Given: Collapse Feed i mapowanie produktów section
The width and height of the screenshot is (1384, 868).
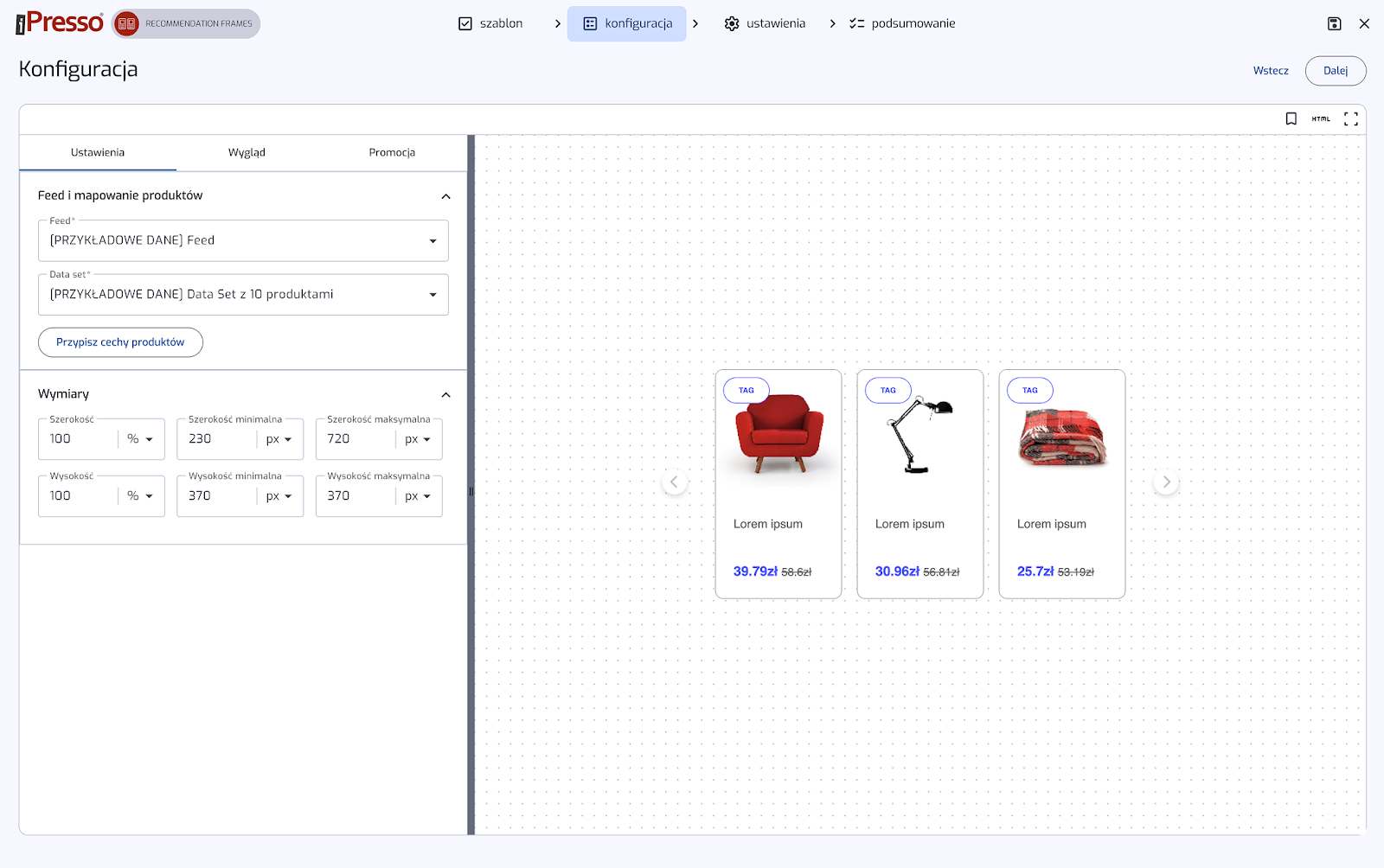Looking at the screenshot, I should tap(445, 196).
